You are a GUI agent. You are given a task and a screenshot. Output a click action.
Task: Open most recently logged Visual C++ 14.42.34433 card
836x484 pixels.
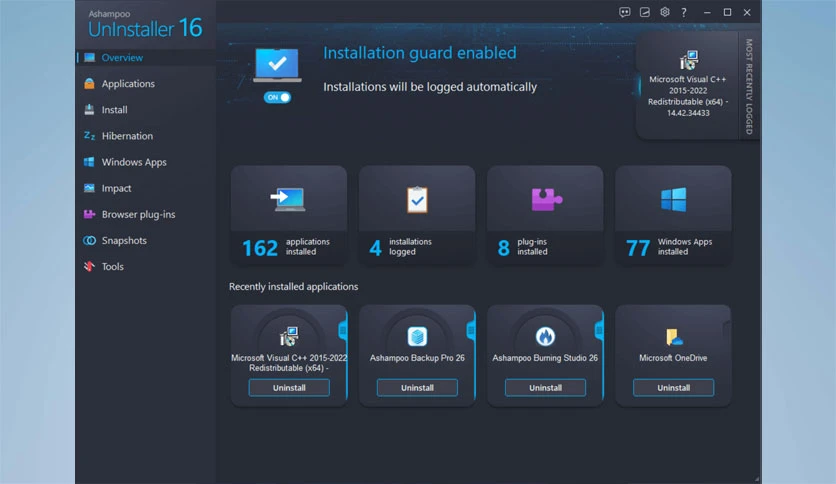[688, 86]
